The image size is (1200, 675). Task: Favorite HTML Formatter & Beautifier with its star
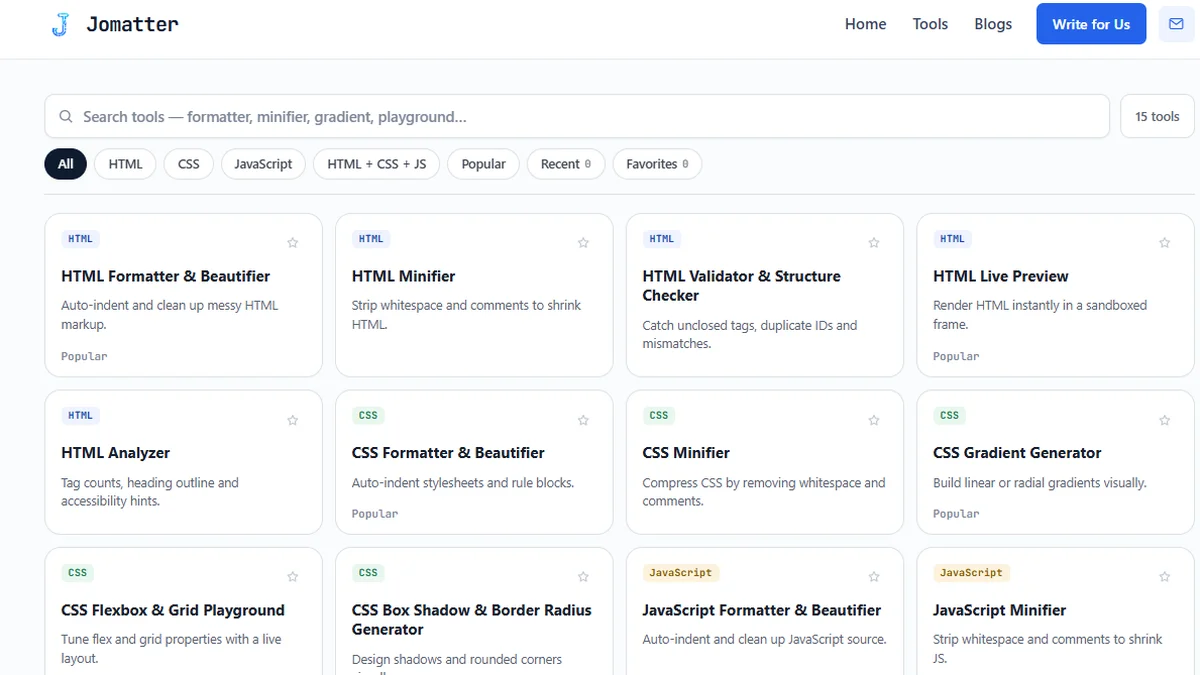click(x=293, y=243)
